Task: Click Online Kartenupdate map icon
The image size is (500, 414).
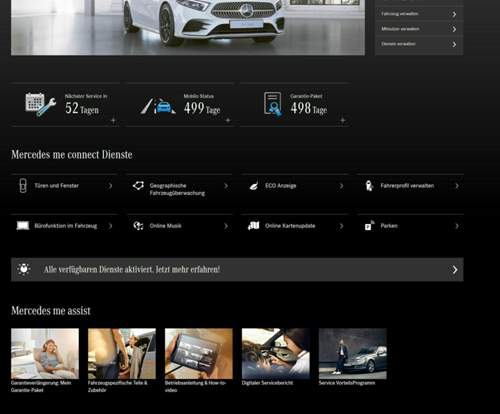Action: point(254,226)
